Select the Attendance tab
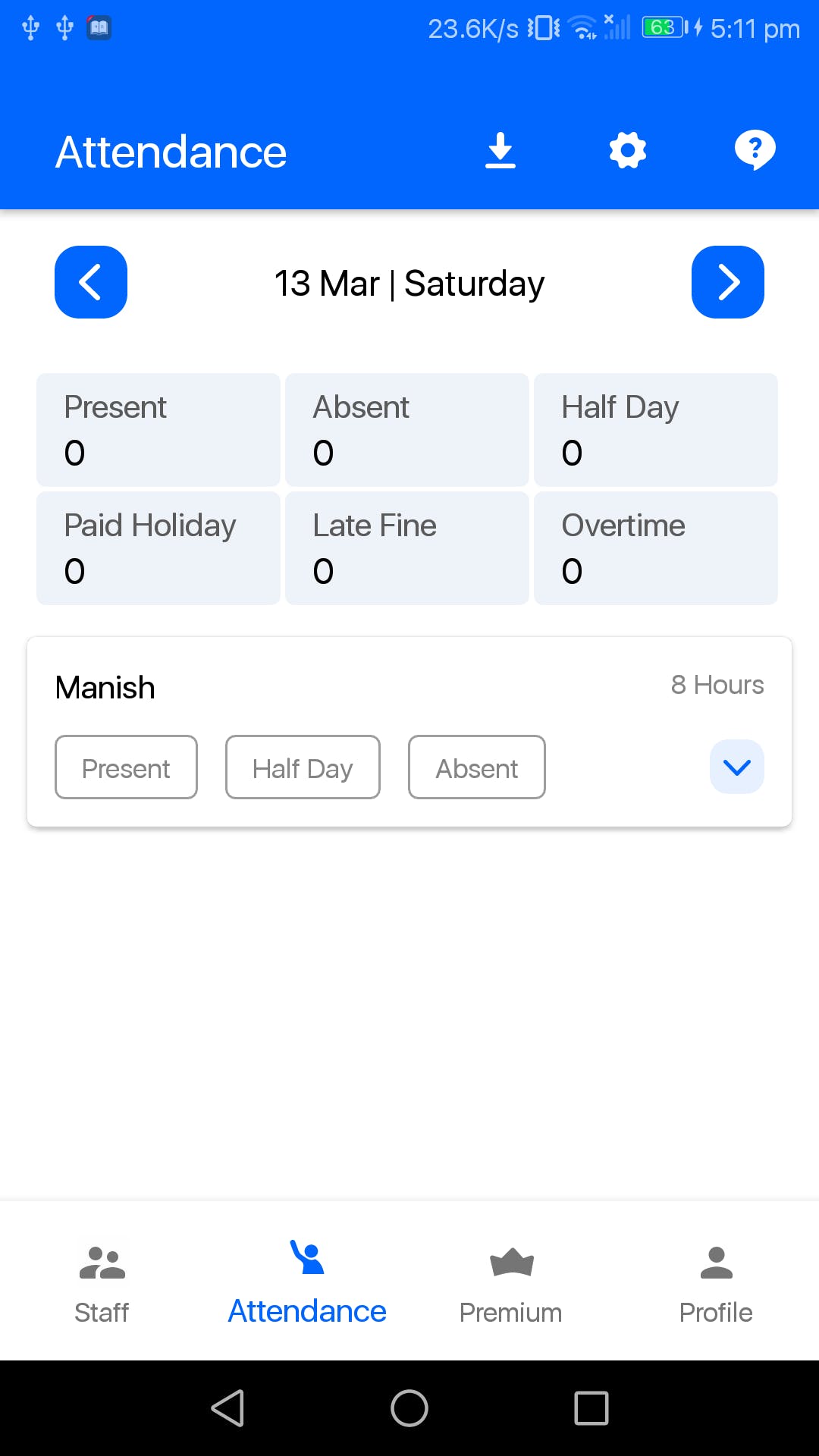This screenshot has width=819, height=1456. tap(307, 1283)
